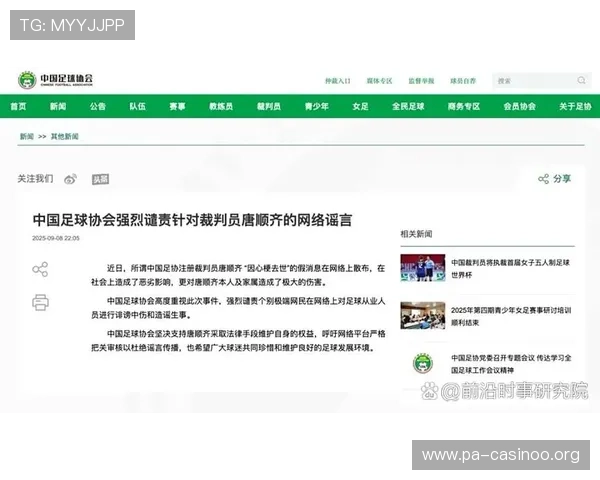Open the 裁判员 nav item
The width and height of the screenshot is (600, 480).
(269, 106)
